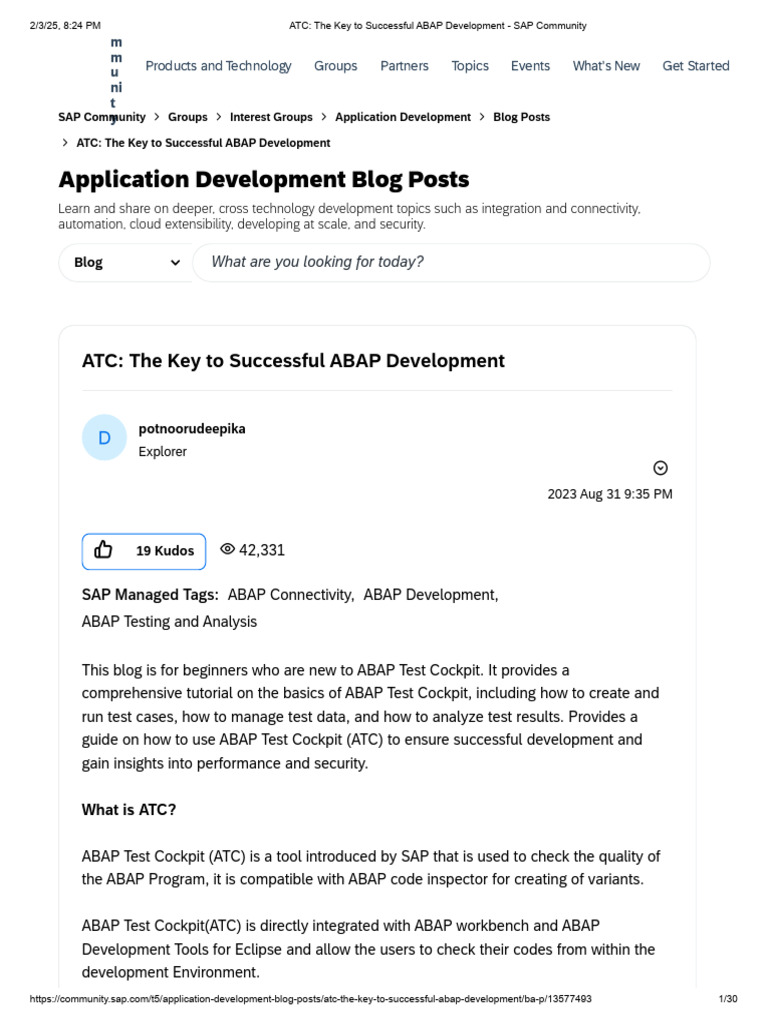This screenshot has height=1024, width=768.
Task: Click the author avatar letter D
Action: click(x=104, y=438)
